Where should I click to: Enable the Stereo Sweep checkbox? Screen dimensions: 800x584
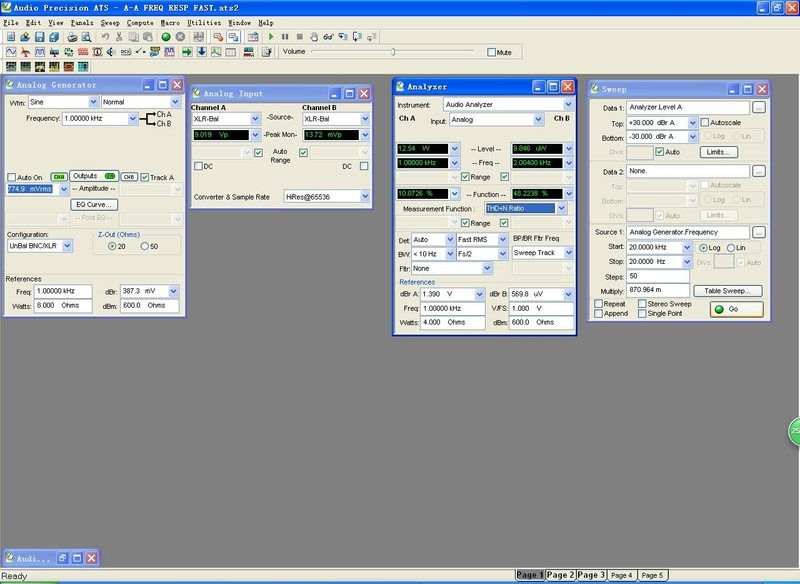[642, 303]
